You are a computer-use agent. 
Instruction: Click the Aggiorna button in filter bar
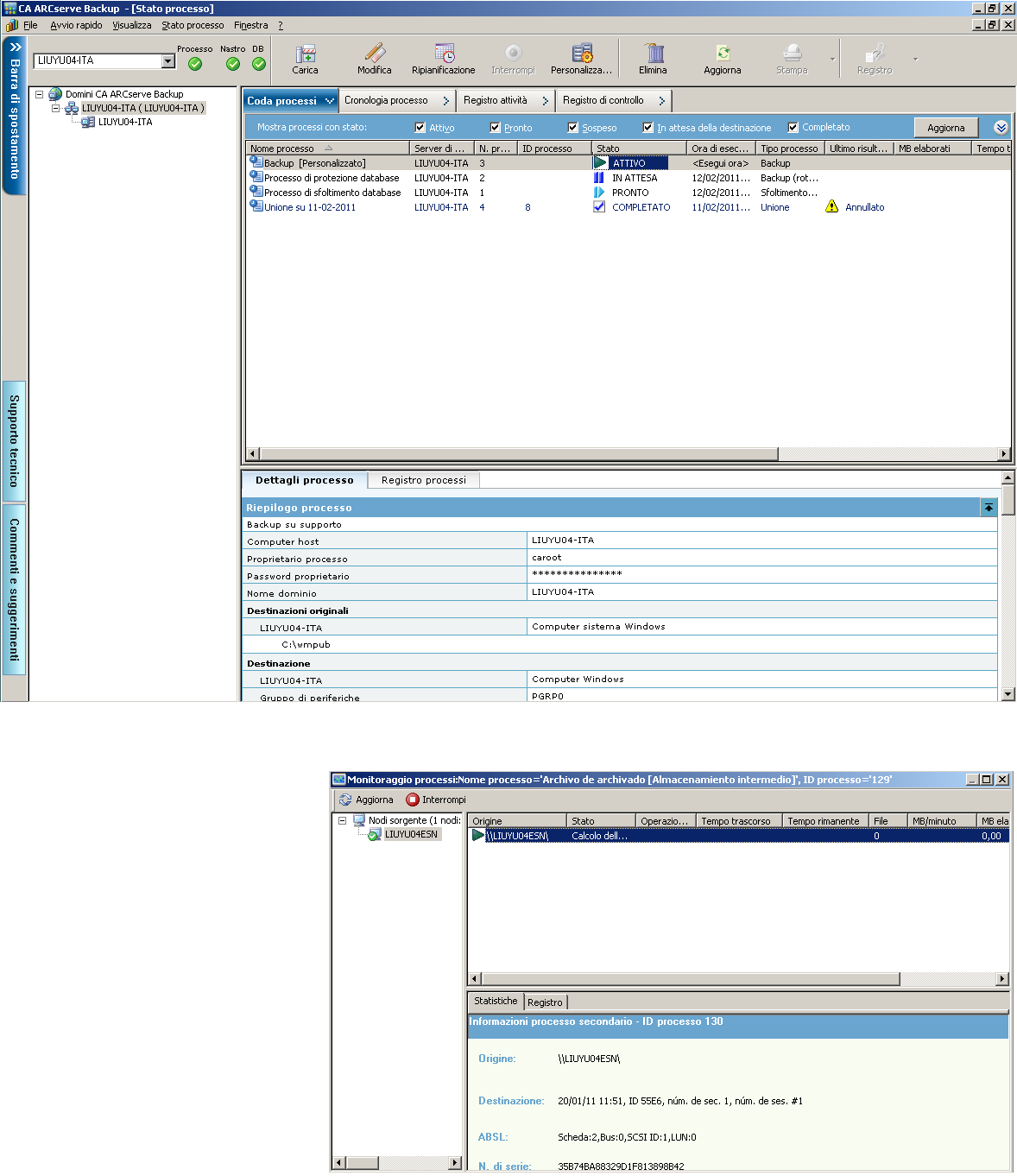pyautogui.click(x=946, y=128)
